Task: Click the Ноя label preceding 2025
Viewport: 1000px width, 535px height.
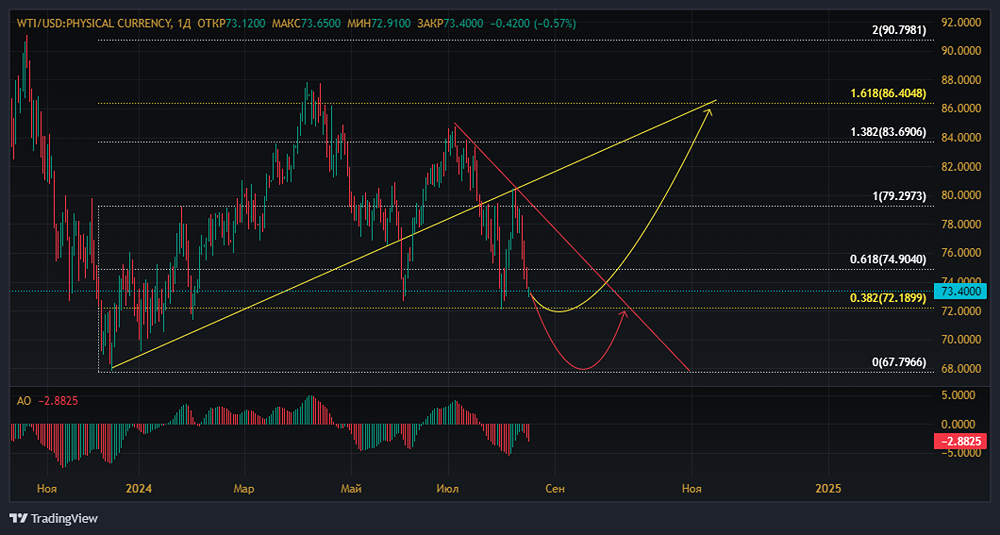Action: pyautogui.click(x=691, y=489)
